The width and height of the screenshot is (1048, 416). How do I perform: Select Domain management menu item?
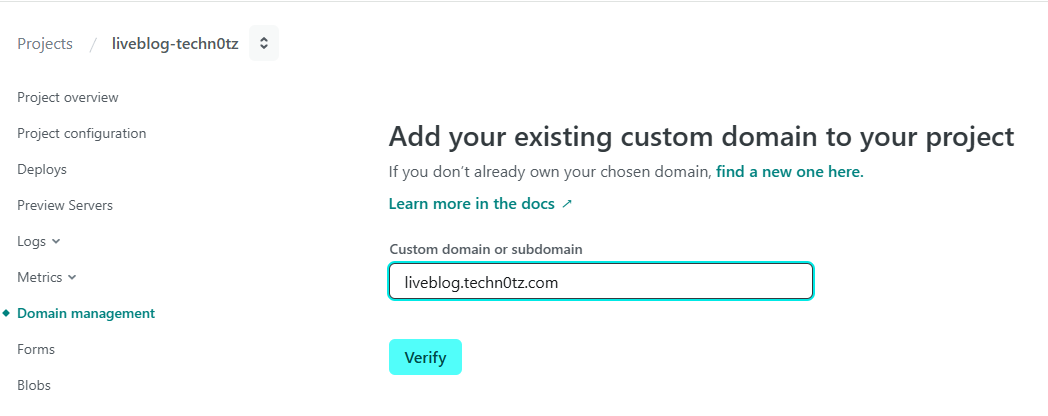coord(86,313)
